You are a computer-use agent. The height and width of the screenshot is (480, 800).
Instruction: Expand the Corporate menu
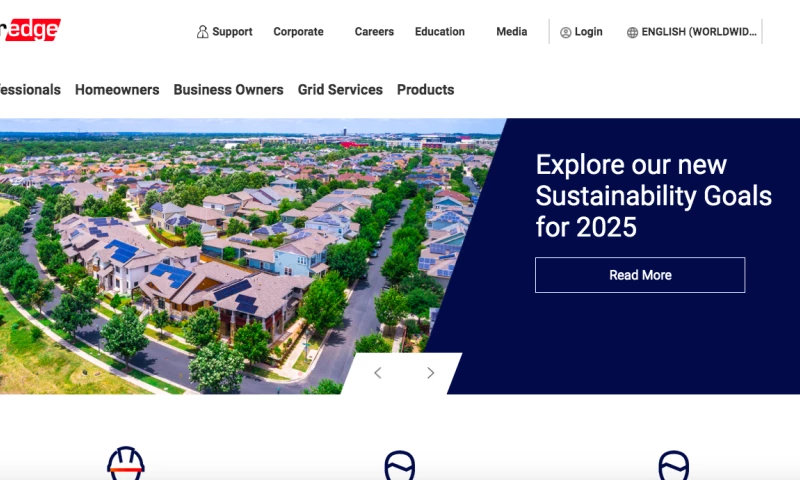click(x=298, y=32)
